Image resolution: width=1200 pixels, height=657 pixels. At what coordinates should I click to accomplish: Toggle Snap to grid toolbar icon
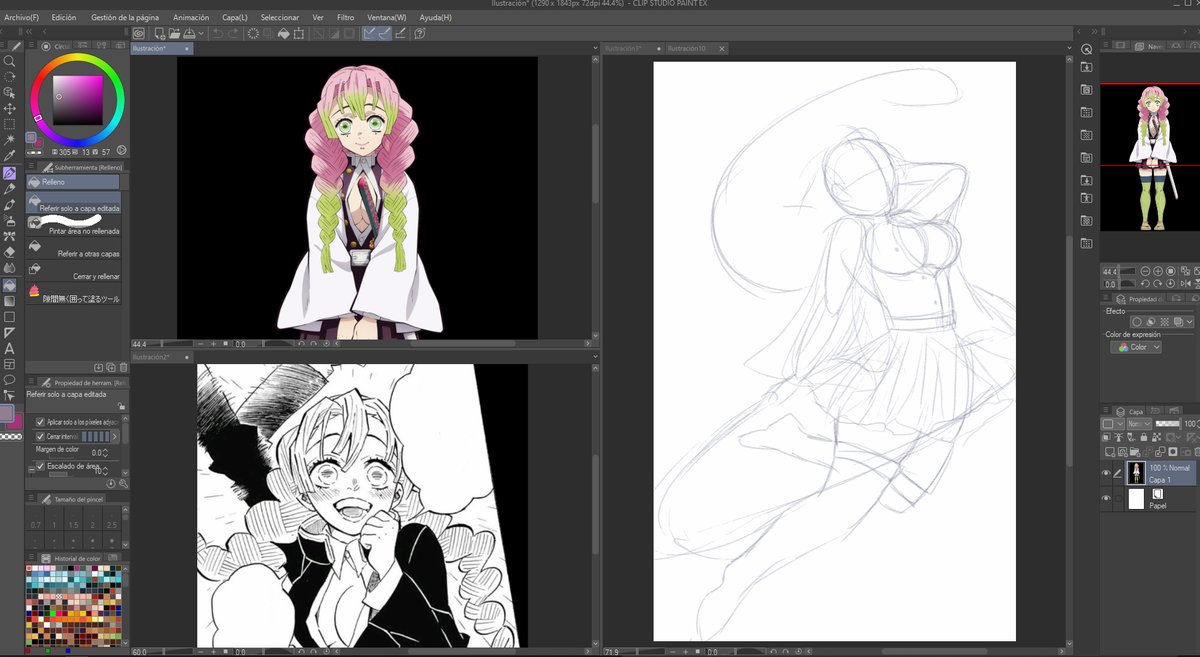[401, 33]
